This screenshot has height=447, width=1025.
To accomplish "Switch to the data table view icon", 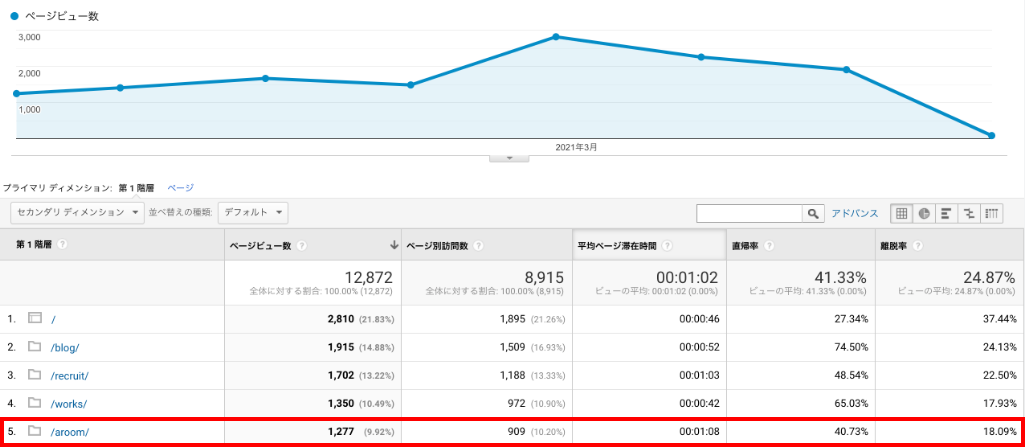I will click(x=902, y=213).
